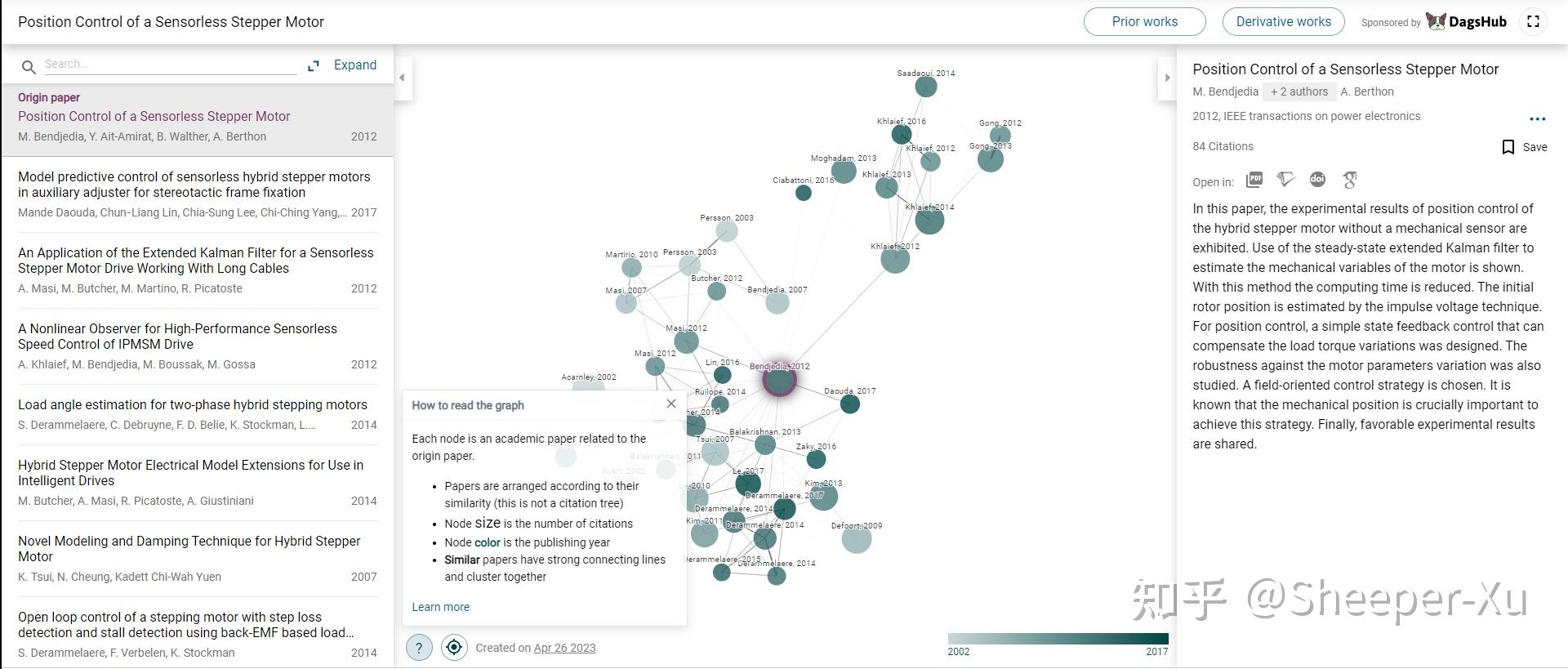Click the Learn more link
Viewport: 1568px width, 669px height.
[440, 607]
